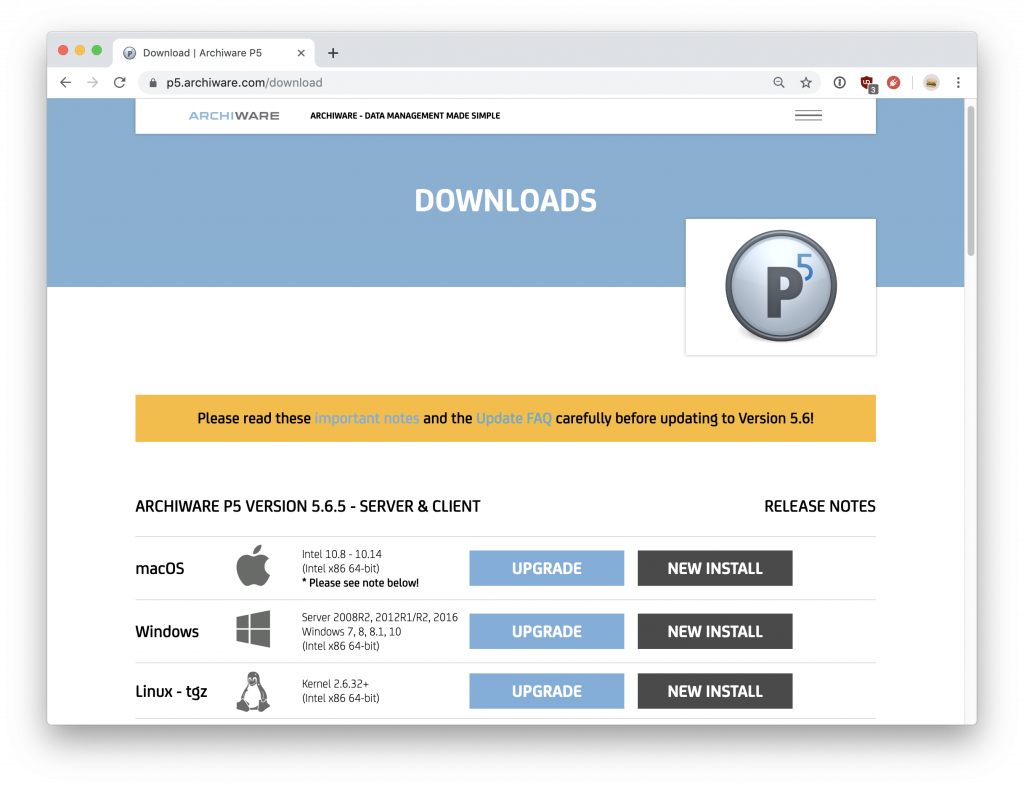Viewport: 1024px width, 787px height.
Task: Click the Windows logo icon
Action: 253,629
